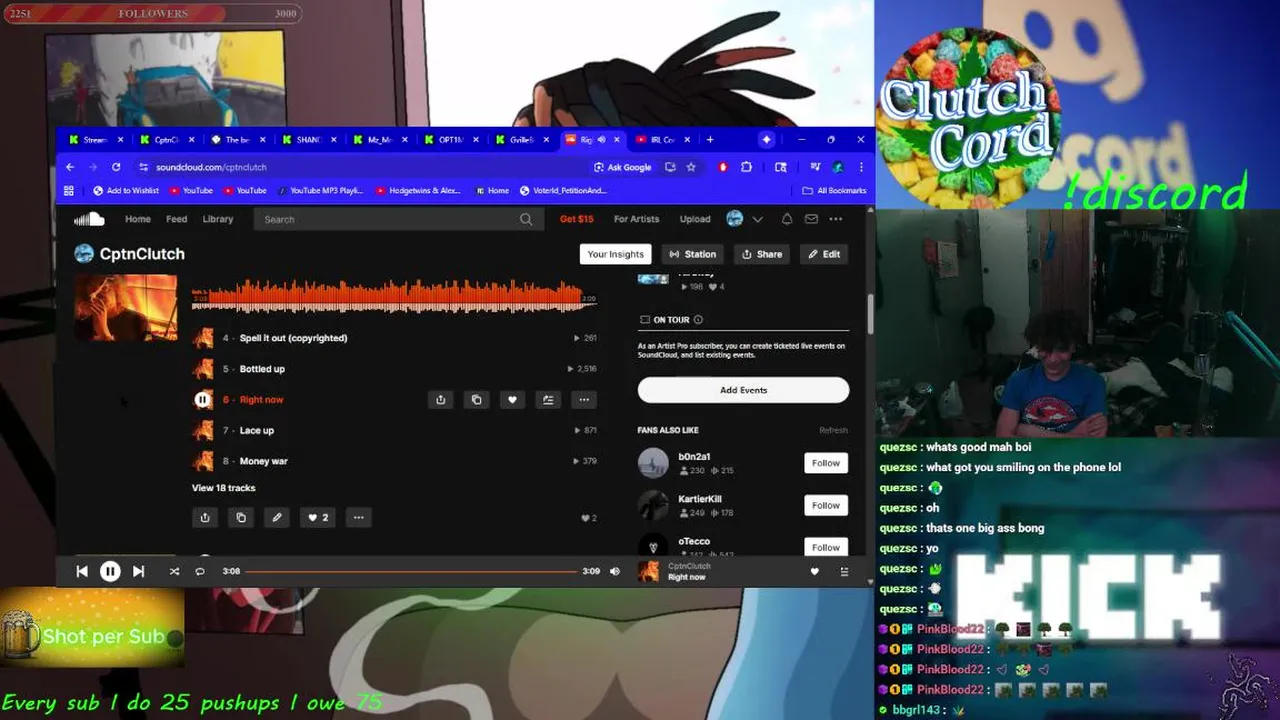Viewport: 1280px width, 720px height.
Task: Toggle shuffle in the player bar
Action: pyautogui.click(x=174, y=571)
